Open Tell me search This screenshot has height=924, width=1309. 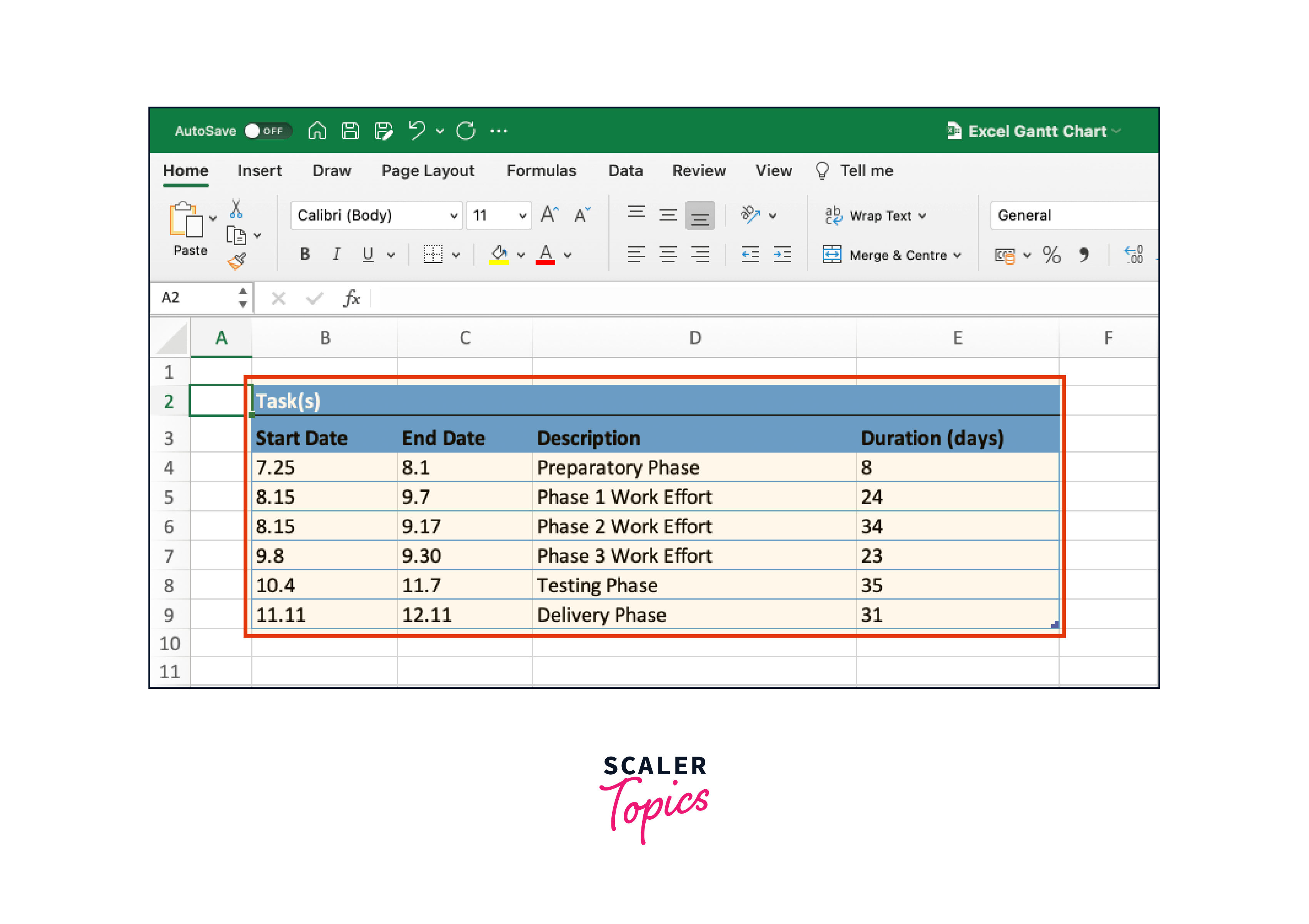tap(866, 170)
